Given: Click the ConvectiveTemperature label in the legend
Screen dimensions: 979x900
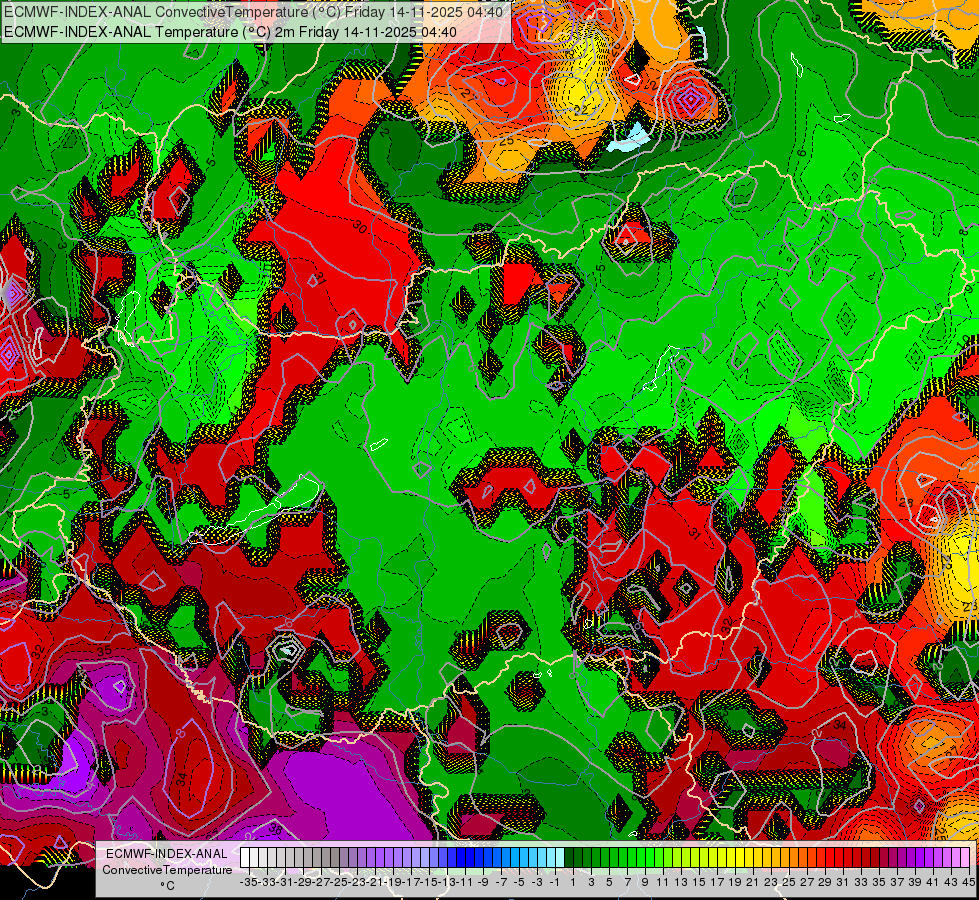Looking at the screenshot, I should click(x=167, y=869).
